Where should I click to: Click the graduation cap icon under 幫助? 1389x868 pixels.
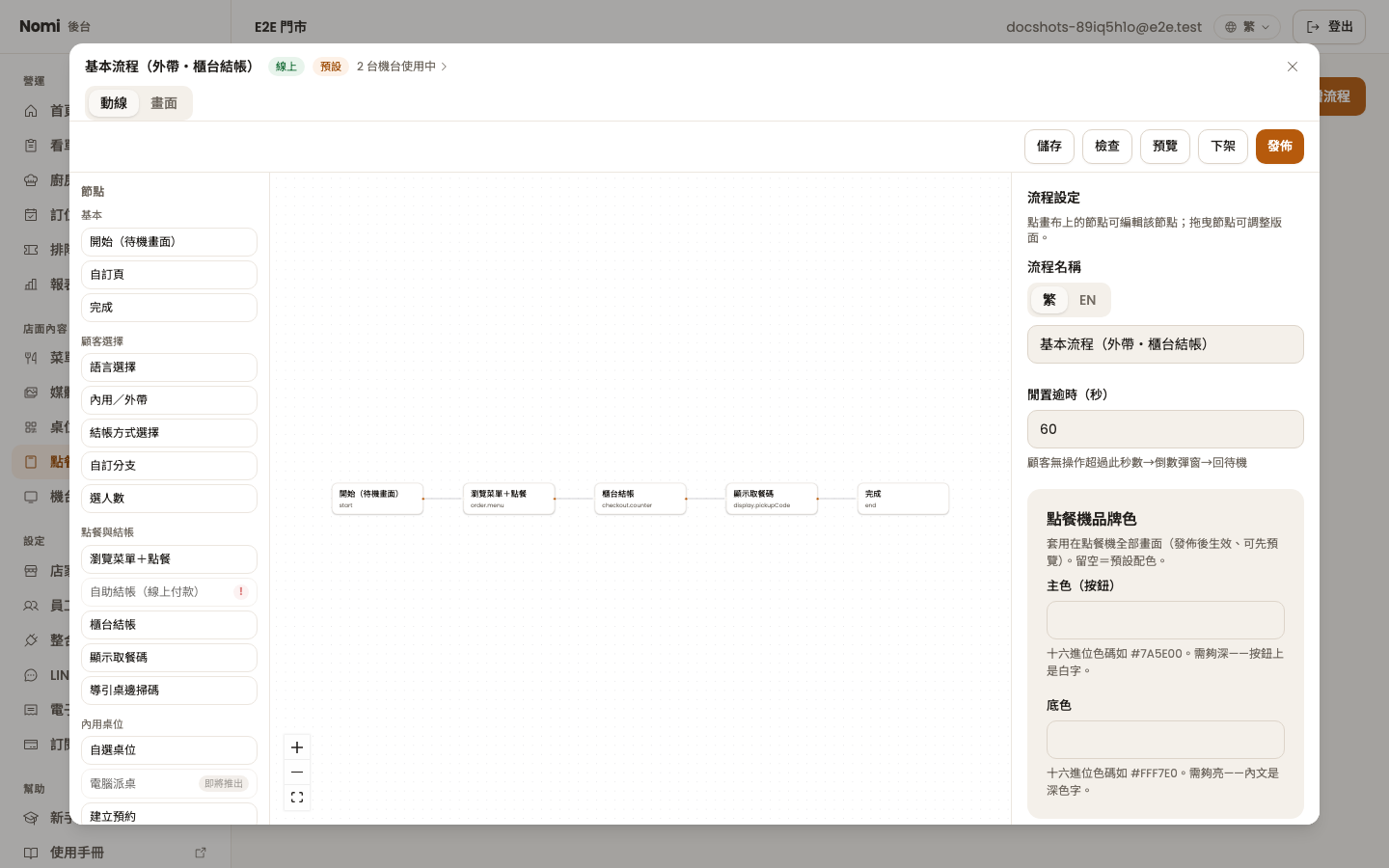31,818
